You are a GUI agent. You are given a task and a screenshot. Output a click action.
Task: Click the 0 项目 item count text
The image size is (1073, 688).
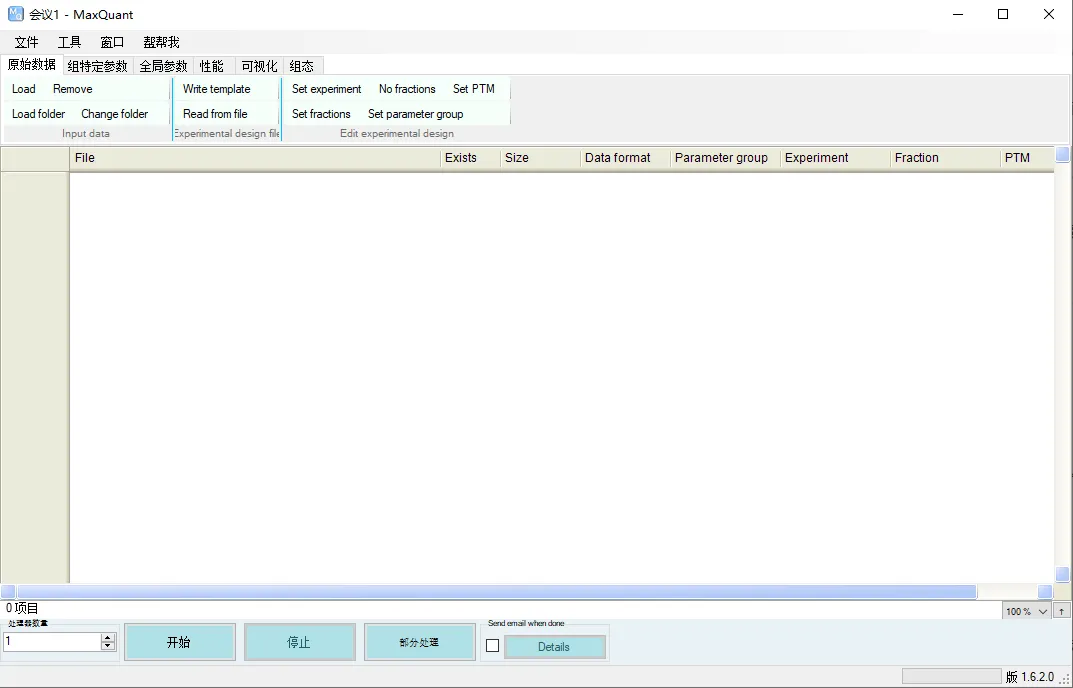22,608
